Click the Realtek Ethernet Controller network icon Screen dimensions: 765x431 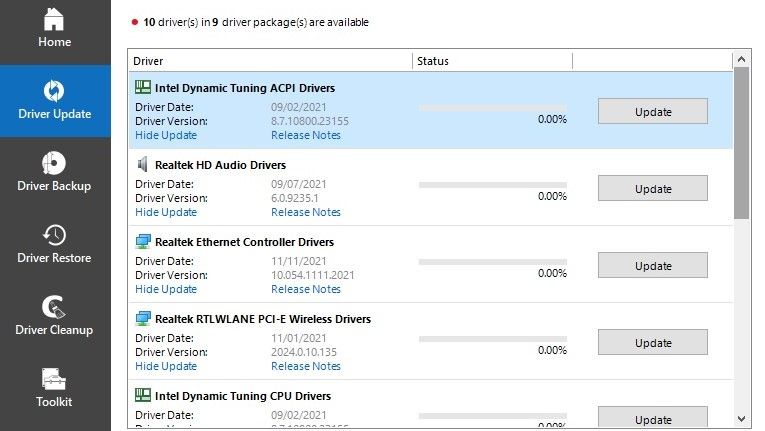pyautogui.click(x=143, y=242)
